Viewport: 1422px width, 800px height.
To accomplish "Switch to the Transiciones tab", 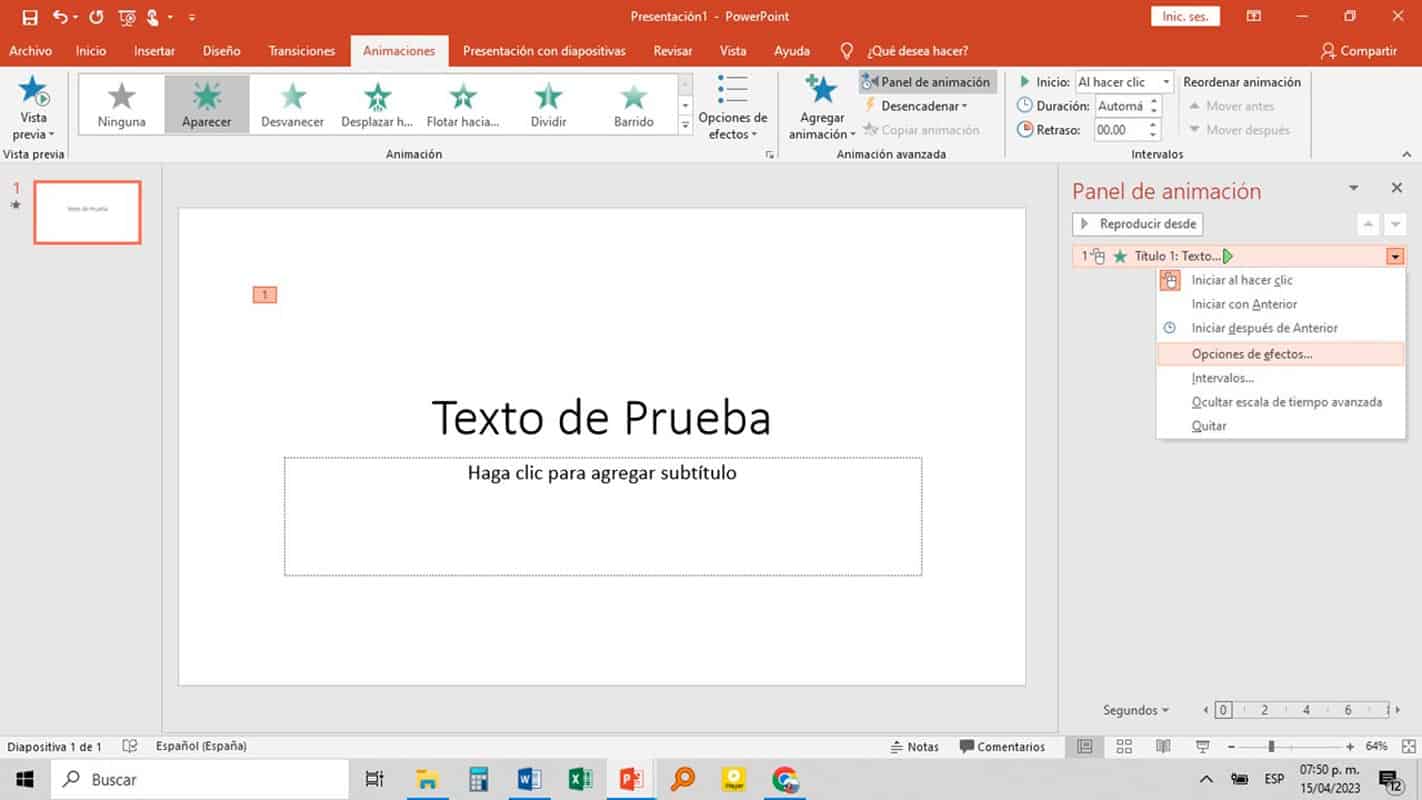I will 302,51.
